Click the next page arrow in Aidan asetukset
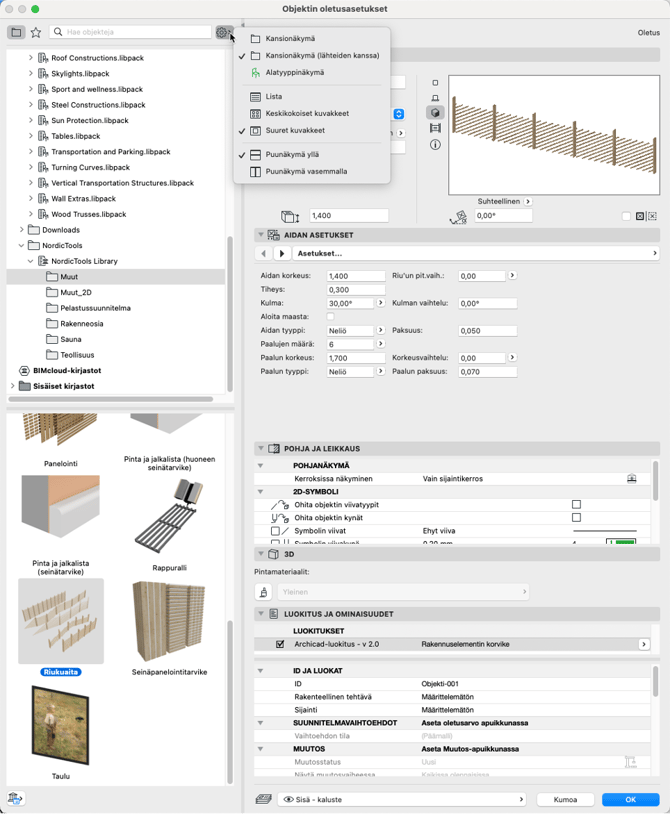The height and width of the screenshot is (814, 670). pyautogui.click(x=282, y=254)
